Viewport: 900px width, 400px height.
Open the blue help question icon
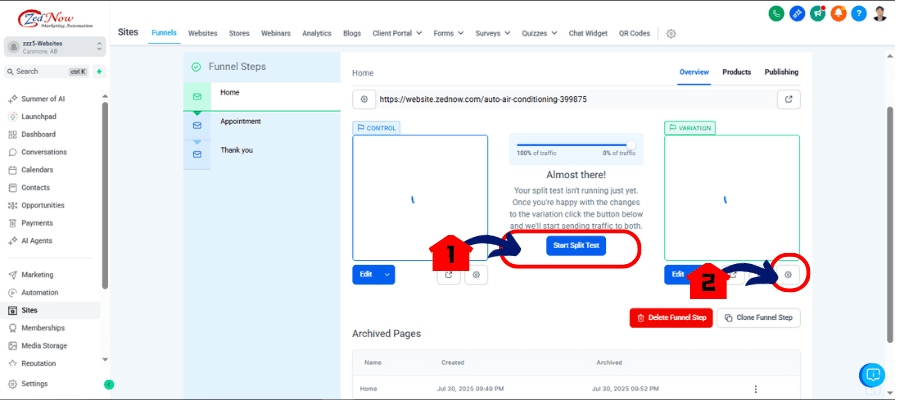point(859,14)
